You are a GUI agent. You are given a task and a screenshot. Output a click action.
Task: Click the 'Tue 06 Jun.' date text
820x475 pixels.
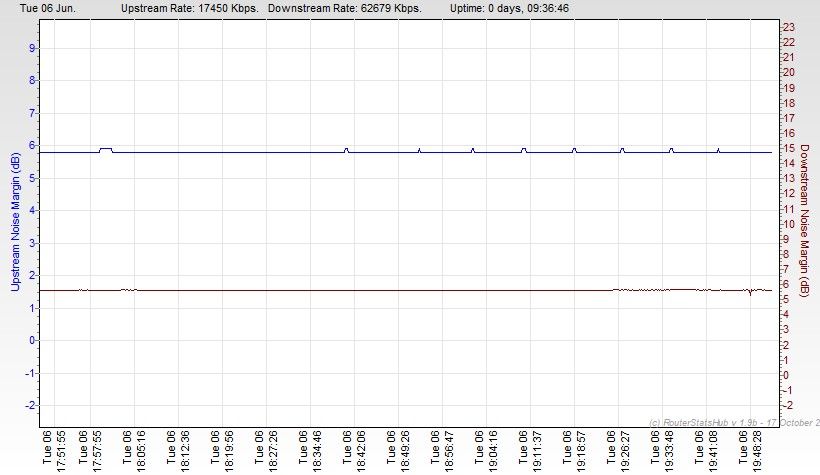click(x=48, y=8)
